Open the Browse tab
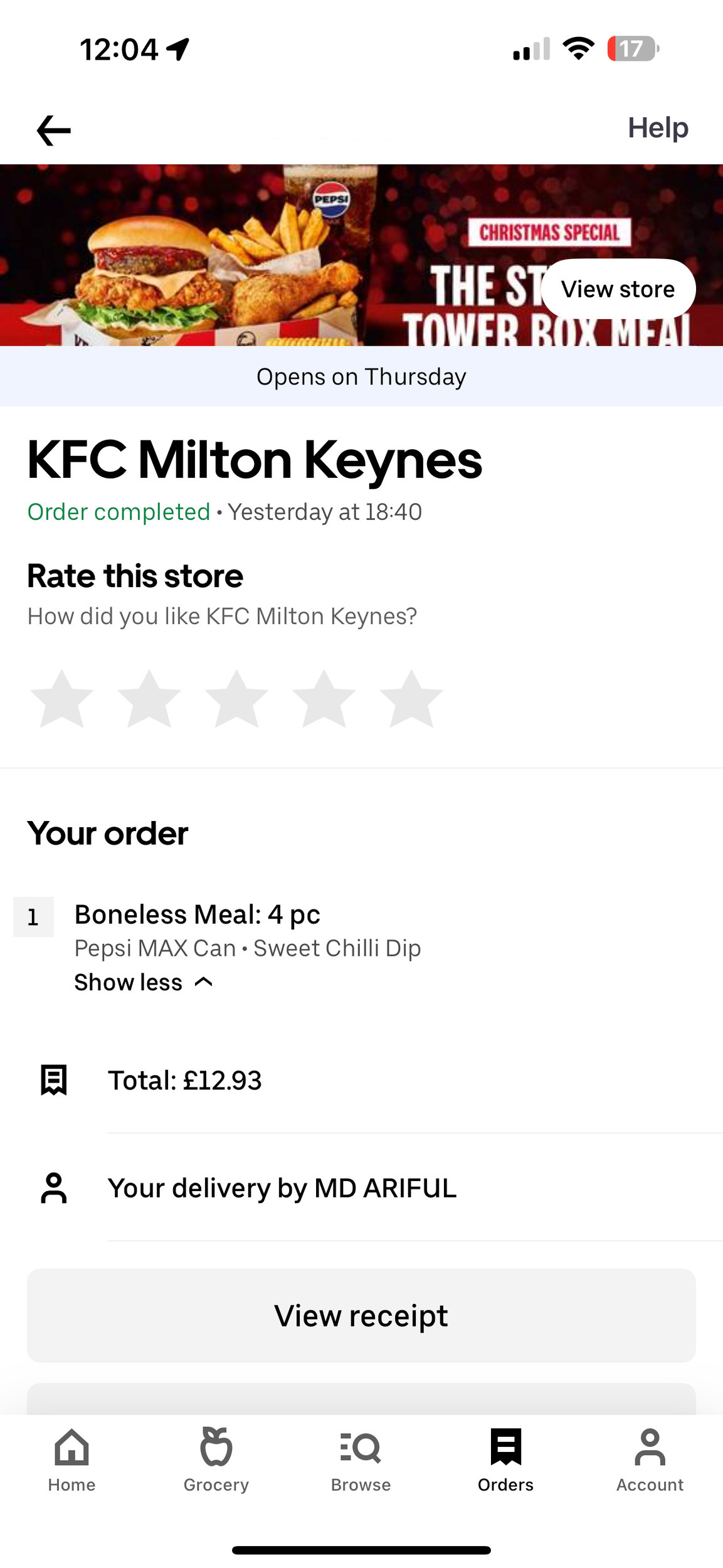Screen dimensions: 723x1568 click(361, 1460)
